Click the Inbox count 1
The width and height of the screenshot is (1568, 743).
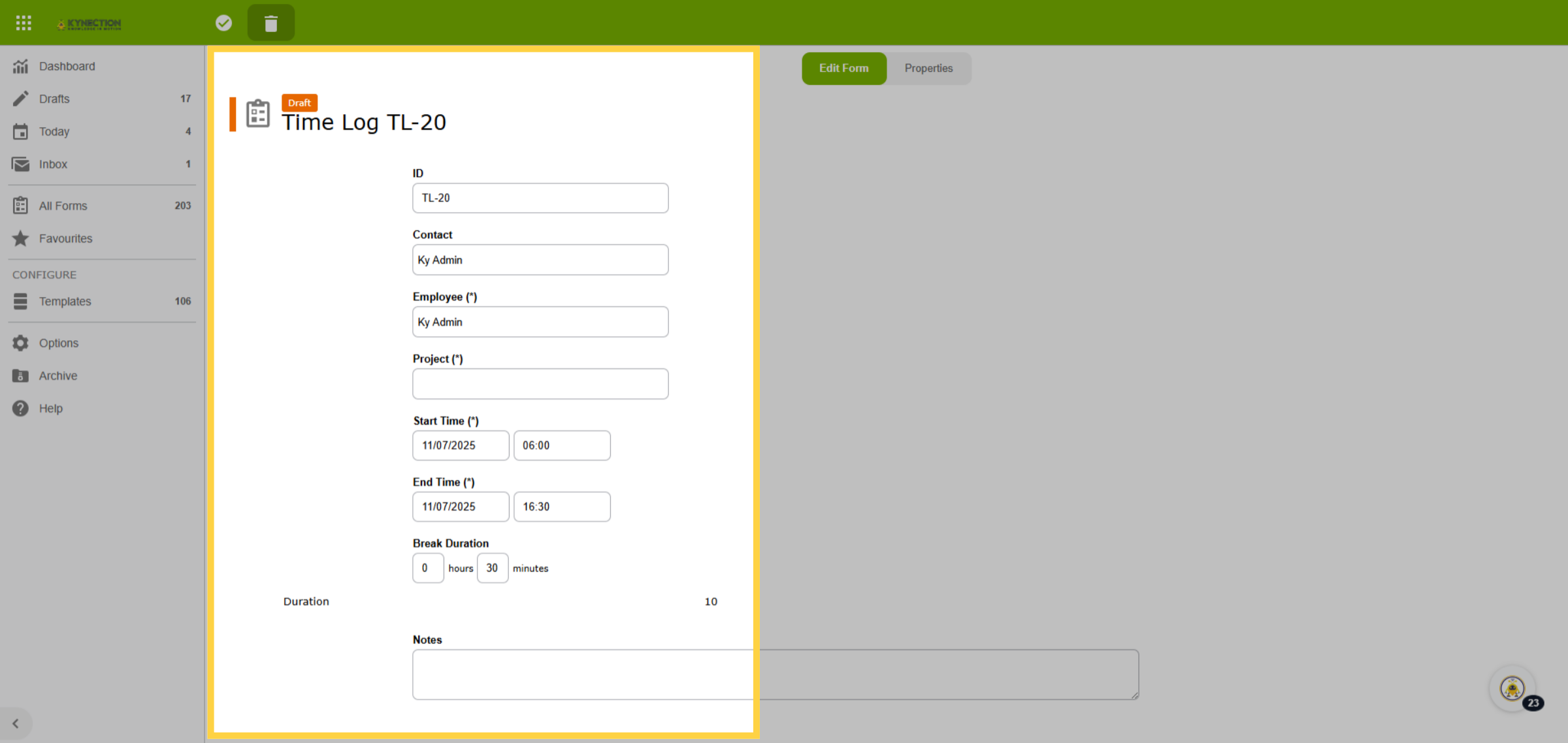click(188, 164)
